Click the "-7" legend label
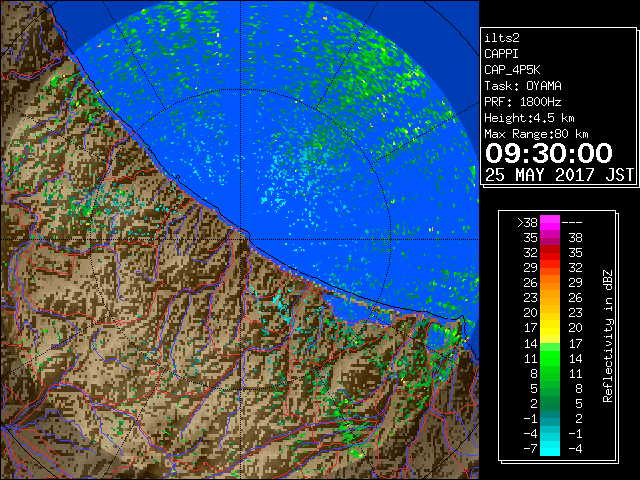Viewport: 640px width, 480px height. pos(530,449)
